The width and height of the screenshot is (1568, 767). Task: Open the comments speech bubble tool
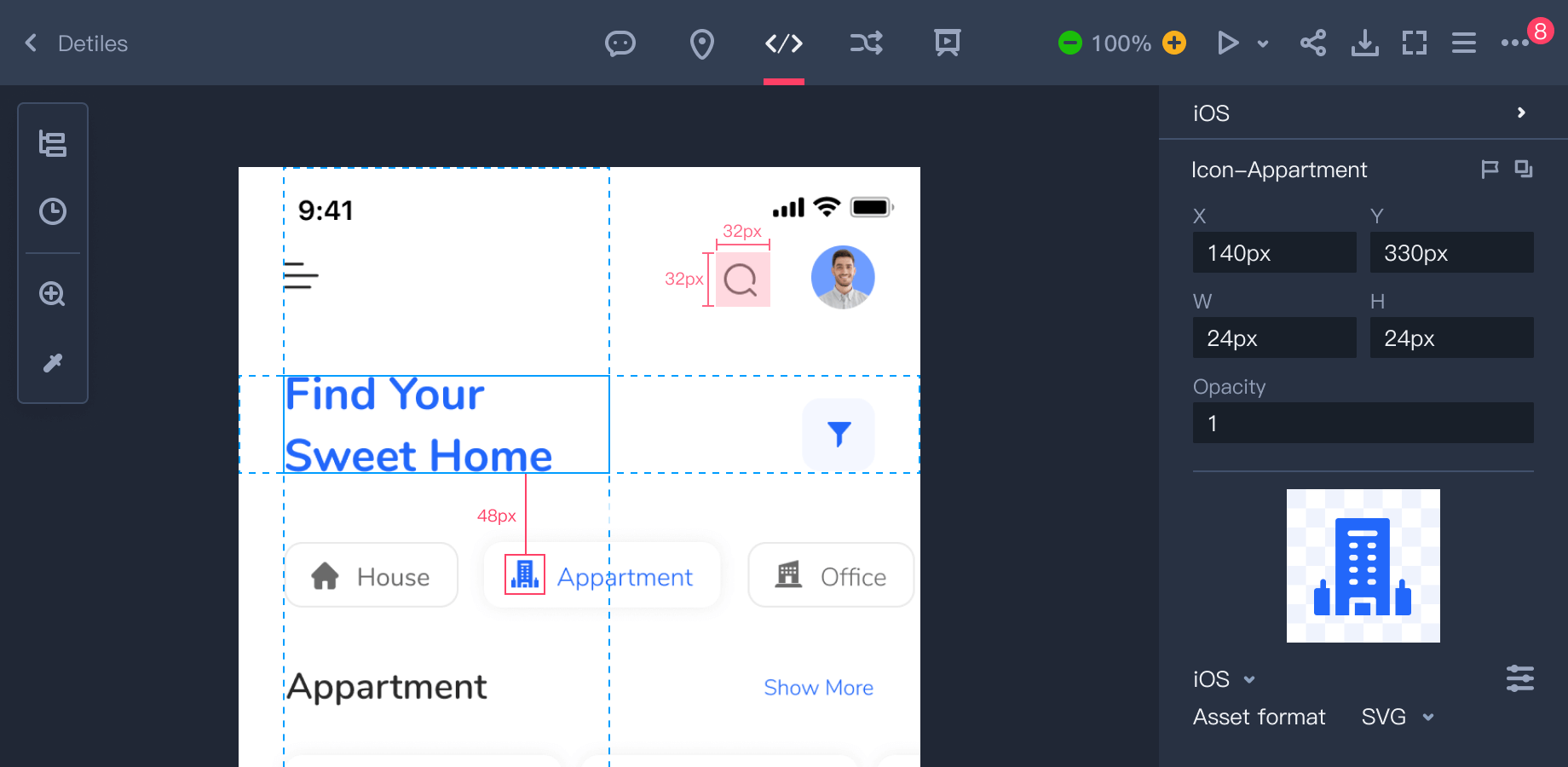[620, 43]
